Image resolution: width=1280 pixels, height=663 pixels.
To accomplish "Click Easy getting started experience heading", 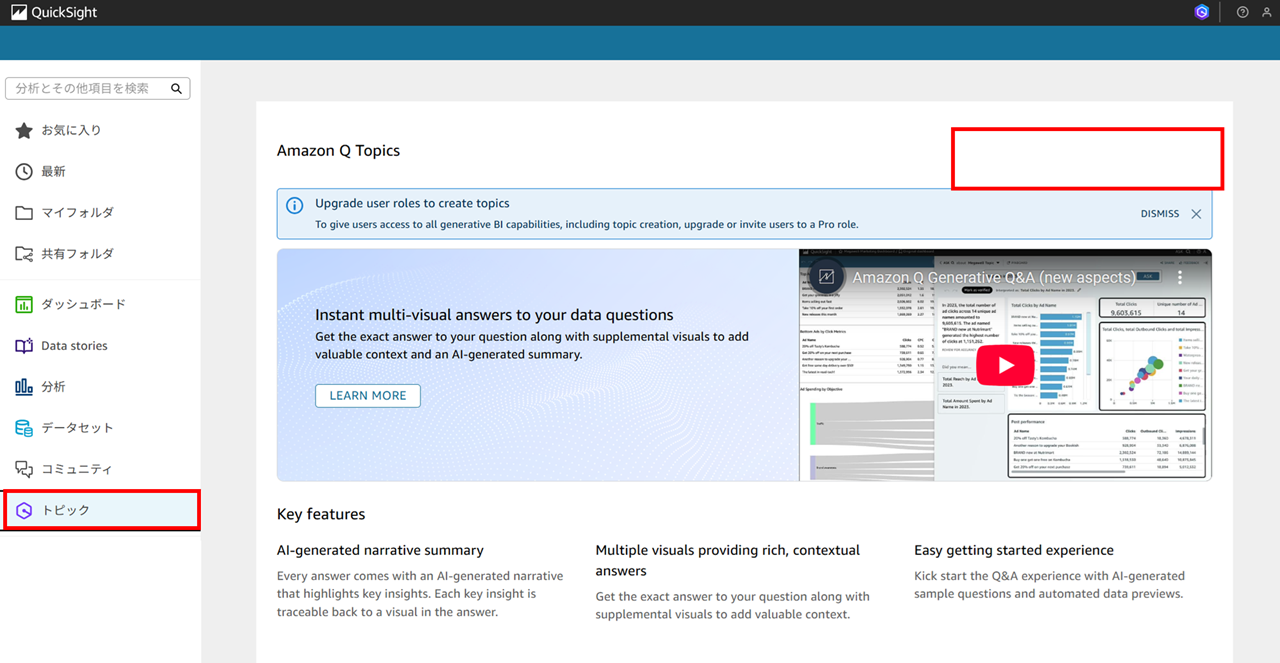I will click(1014, 550).
